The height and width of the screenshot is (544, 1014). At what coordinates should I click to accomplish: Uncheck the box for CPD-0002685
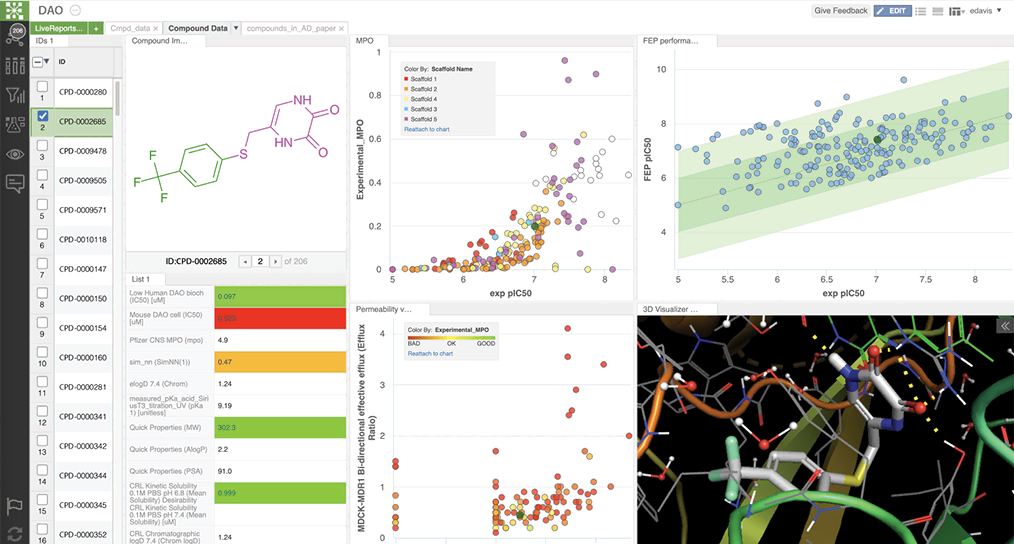tap(42, 116)
